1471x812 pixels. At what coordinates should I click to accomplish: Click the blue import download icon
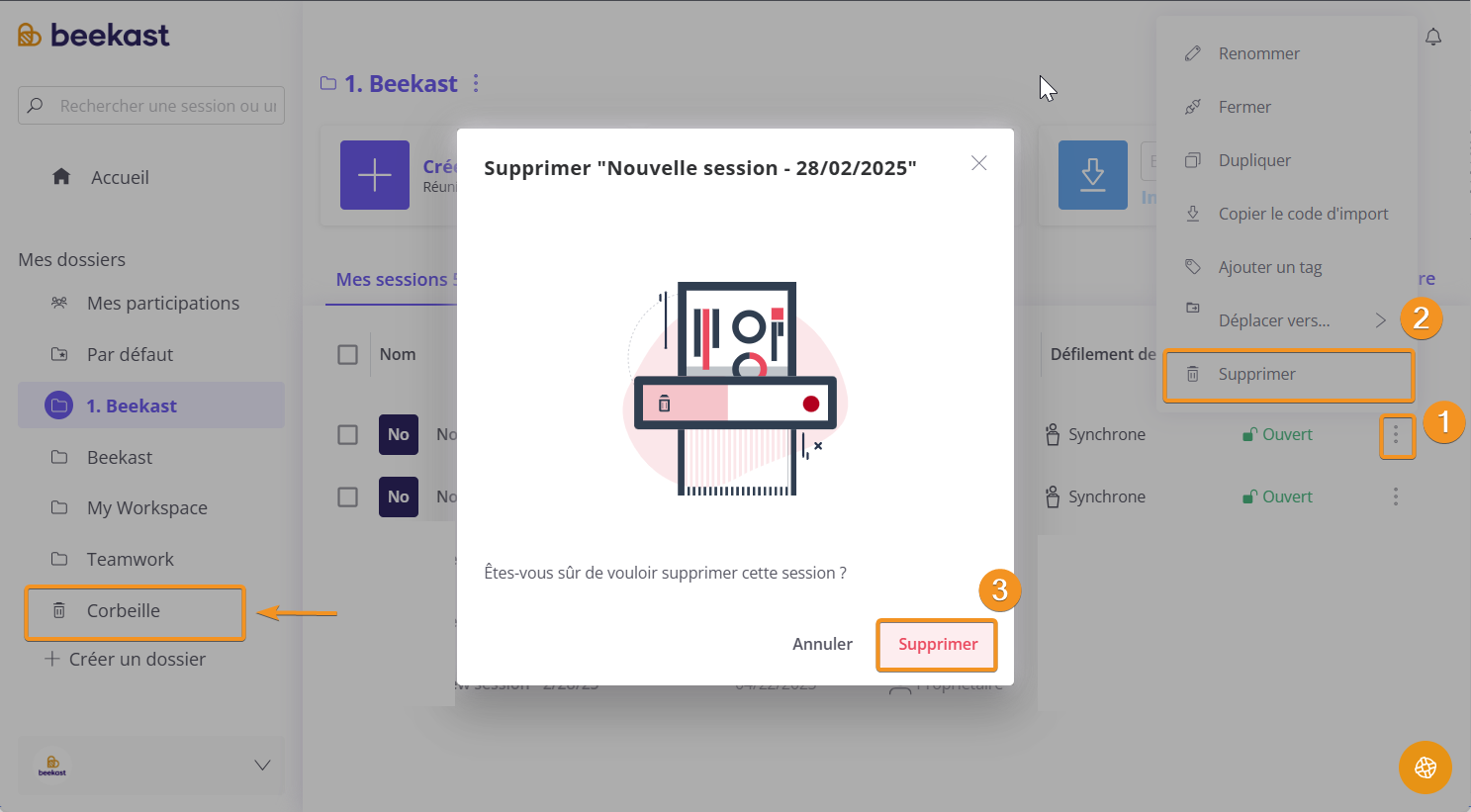(1092, 175)
